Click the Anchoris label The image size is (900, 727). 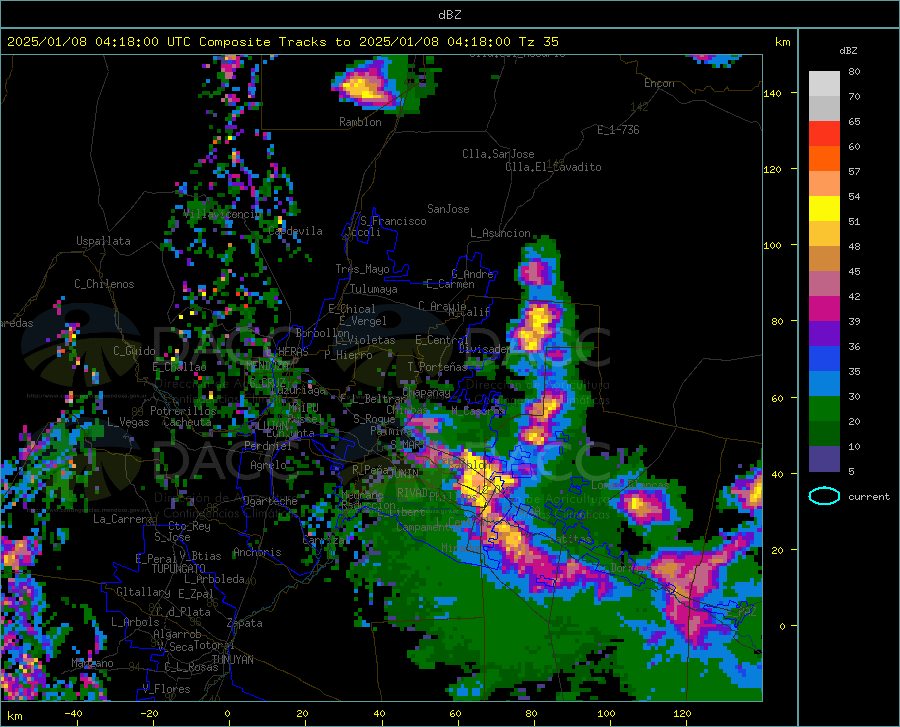257,552
